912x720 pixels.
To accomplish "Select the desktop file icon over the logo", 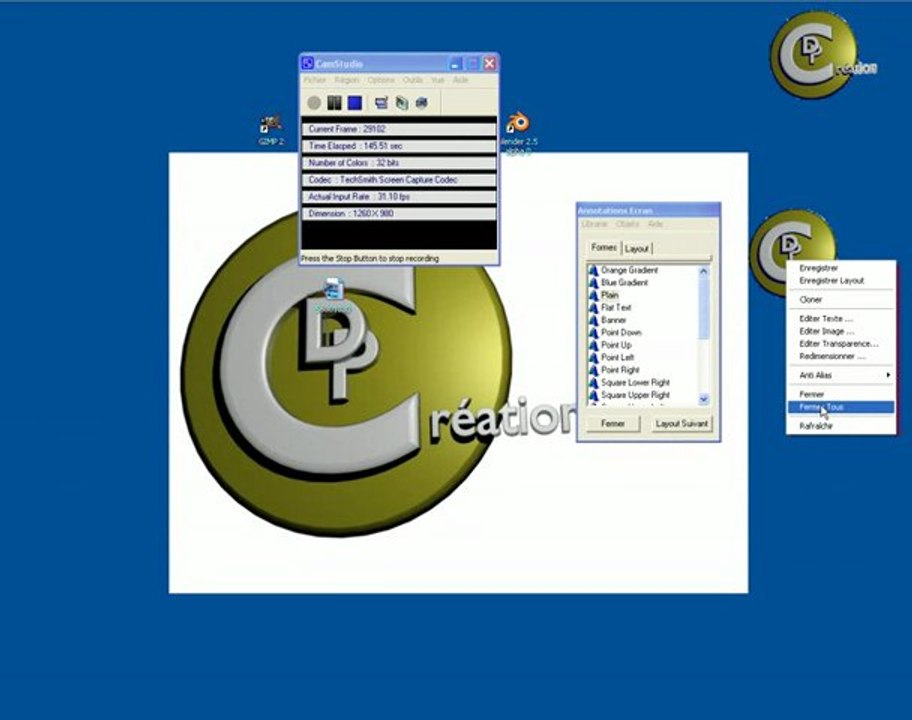I will (333, 295).
